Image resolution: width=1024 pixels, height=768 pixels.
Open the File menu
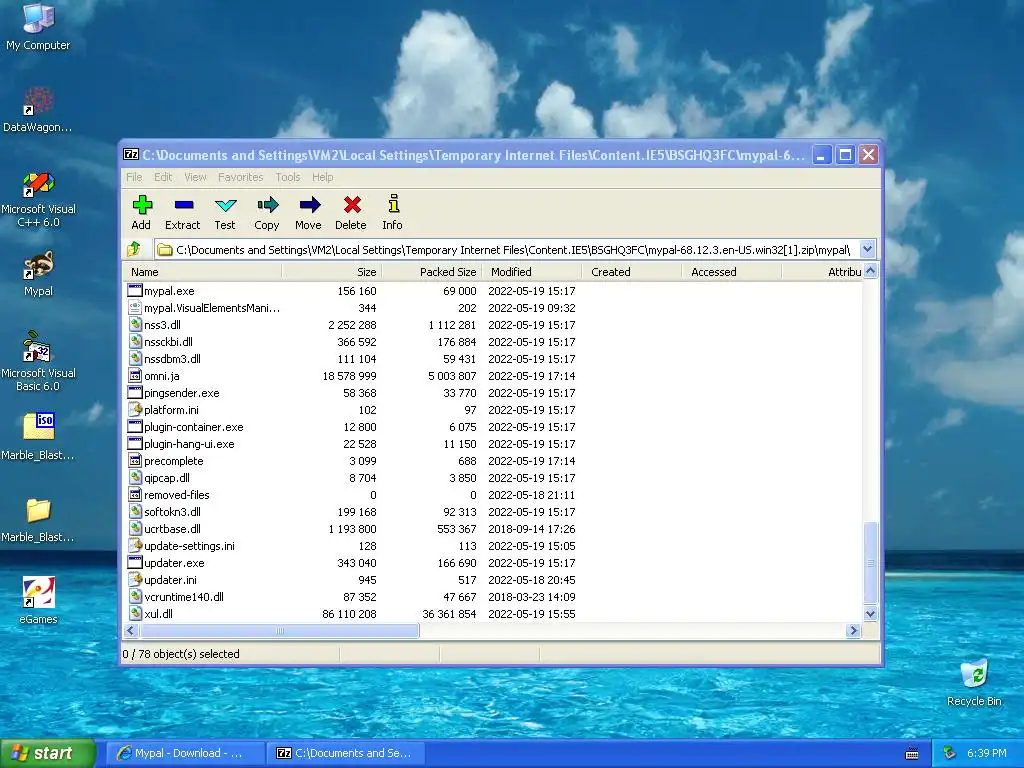click(134, 177)
